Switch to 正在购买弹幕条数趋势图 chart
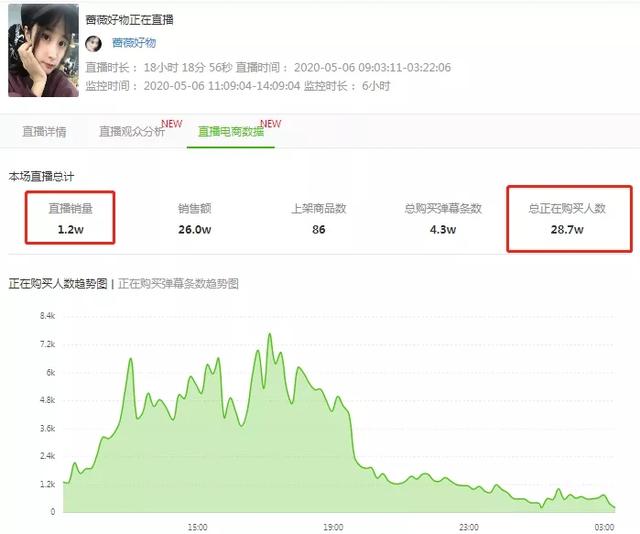The height and width of the screenshot is (534, 640). pyautogui.click(x=178, y=284)
